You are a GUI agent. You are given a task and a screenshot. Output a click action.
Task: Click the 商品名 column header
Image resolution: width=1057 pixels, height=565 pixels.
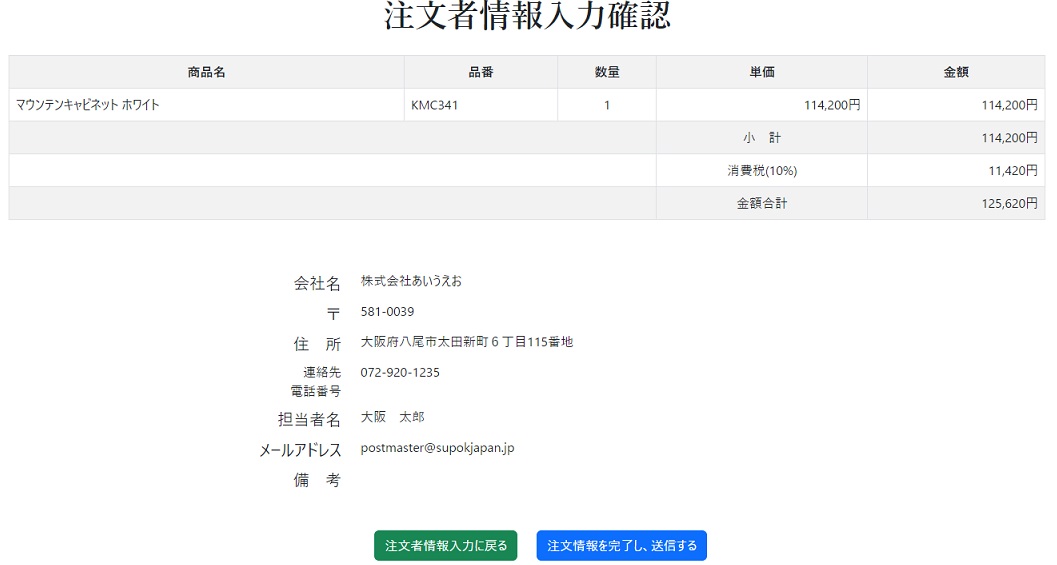pos(206,72)
